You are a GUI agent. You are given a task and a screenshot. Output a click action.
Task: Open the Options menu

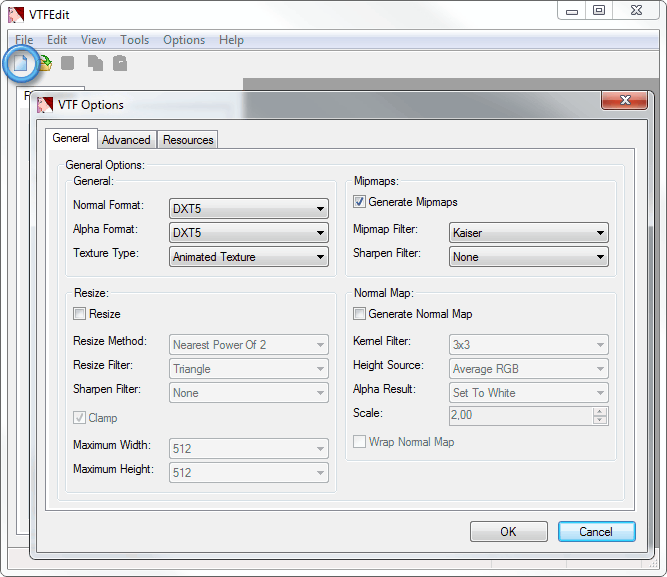coord(184,40)
